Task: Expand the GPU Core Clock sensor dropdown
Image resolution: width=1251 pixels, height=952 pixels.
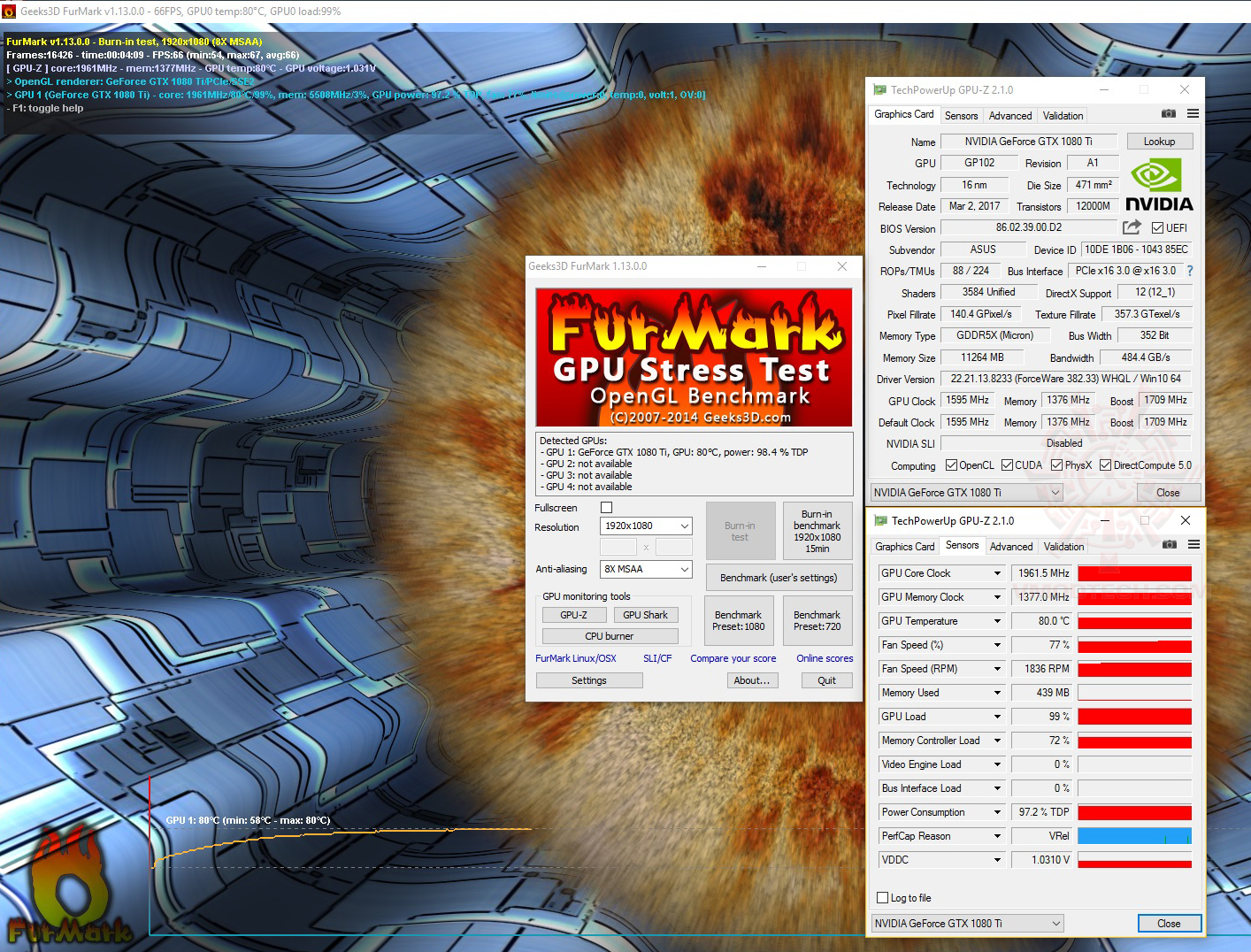Action: click(997, 573)
